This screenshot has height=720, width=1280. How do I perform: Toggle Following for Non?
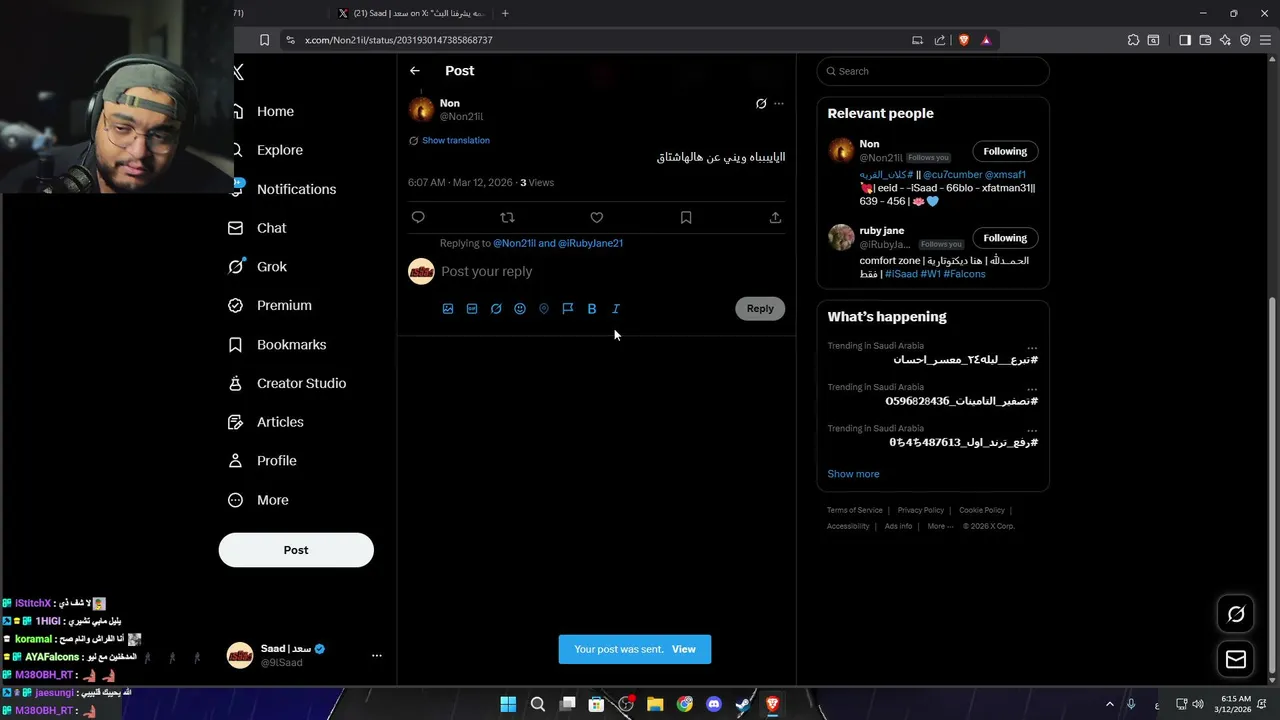(1005, 151)
